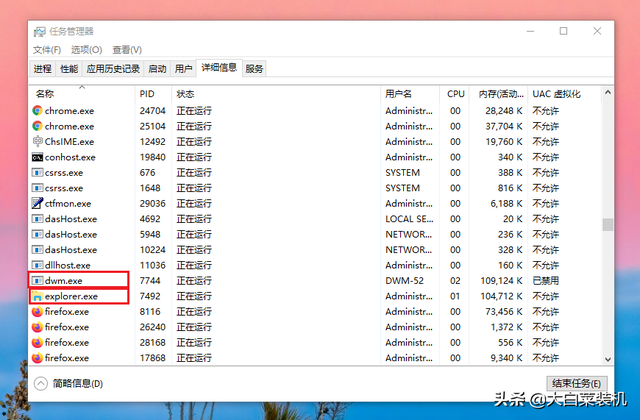Screen dimensions: 640x420
Task: Click the explorer.exe folder icon
Action: tap(37, 296)
